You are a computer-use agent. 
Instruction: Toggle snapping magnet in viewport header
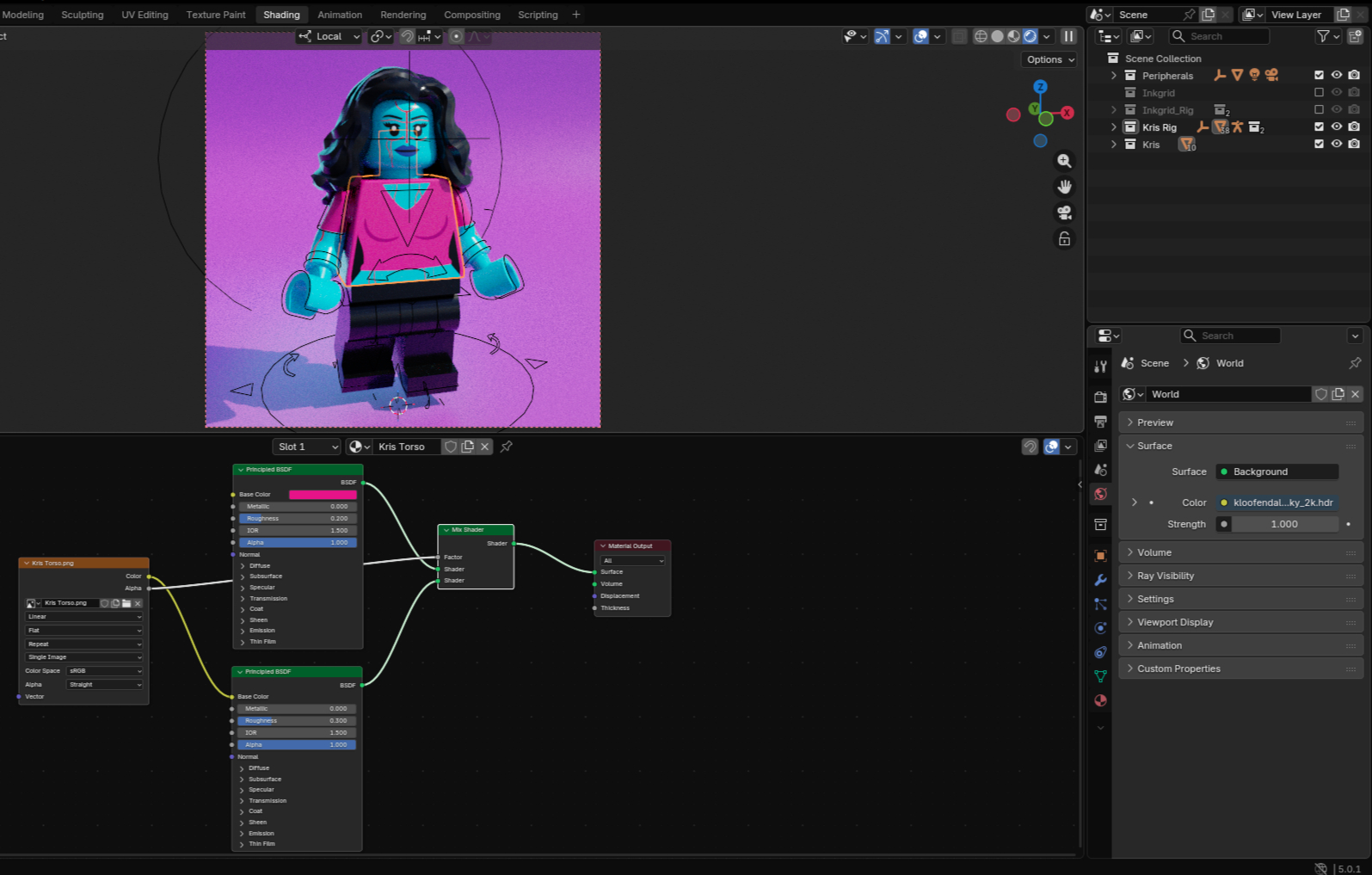[407, 36]
